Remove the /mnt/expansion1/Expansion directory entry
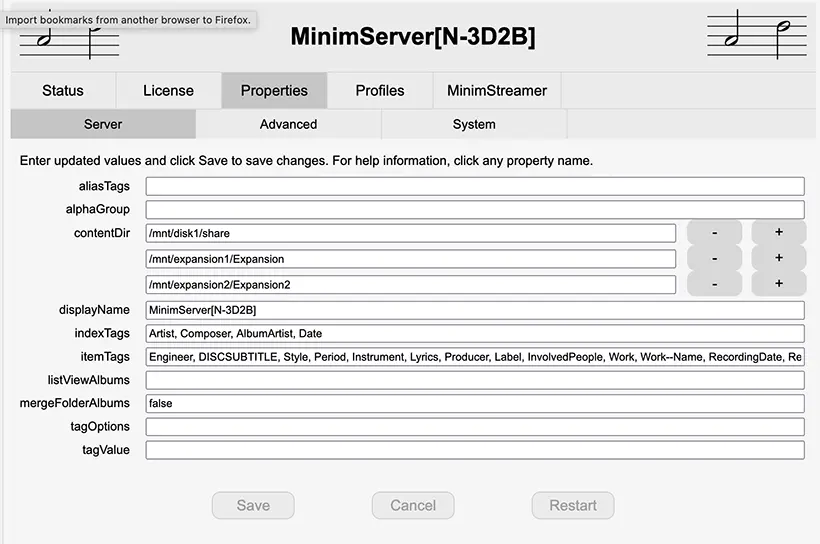The image size is (820, 544). [x=714, y=258]
